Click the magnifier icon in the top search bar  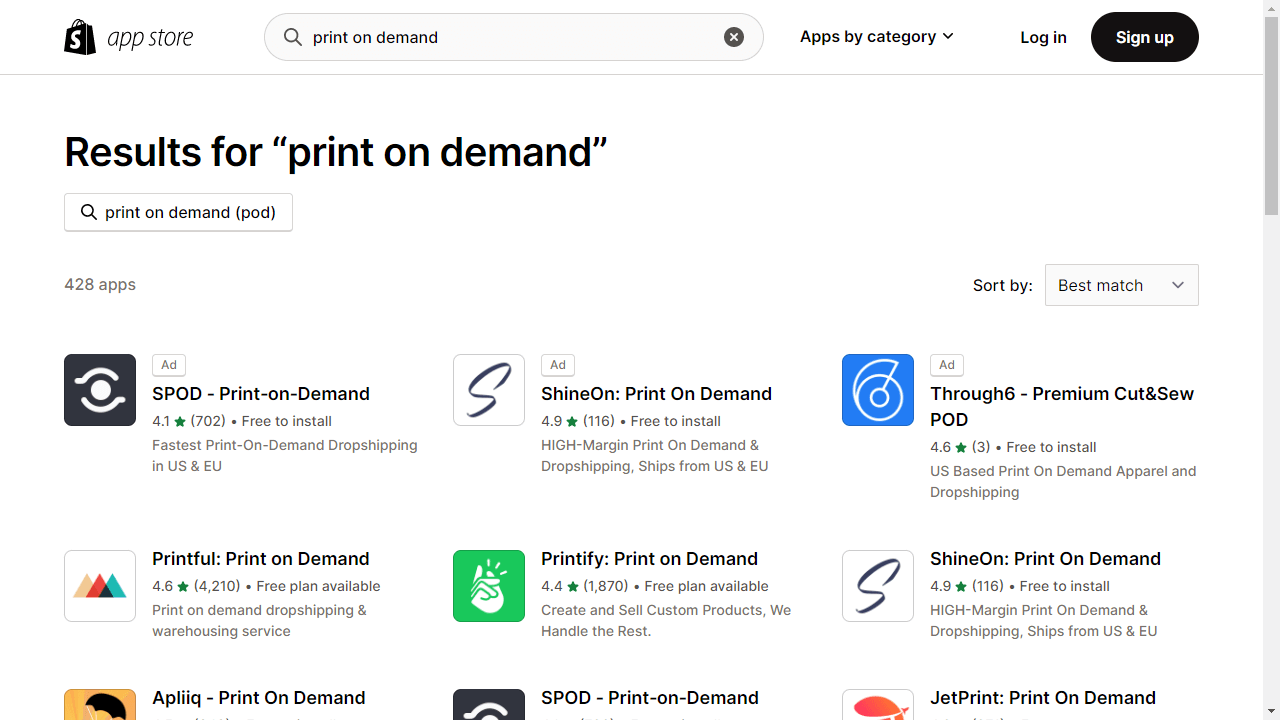coord(292,37)
